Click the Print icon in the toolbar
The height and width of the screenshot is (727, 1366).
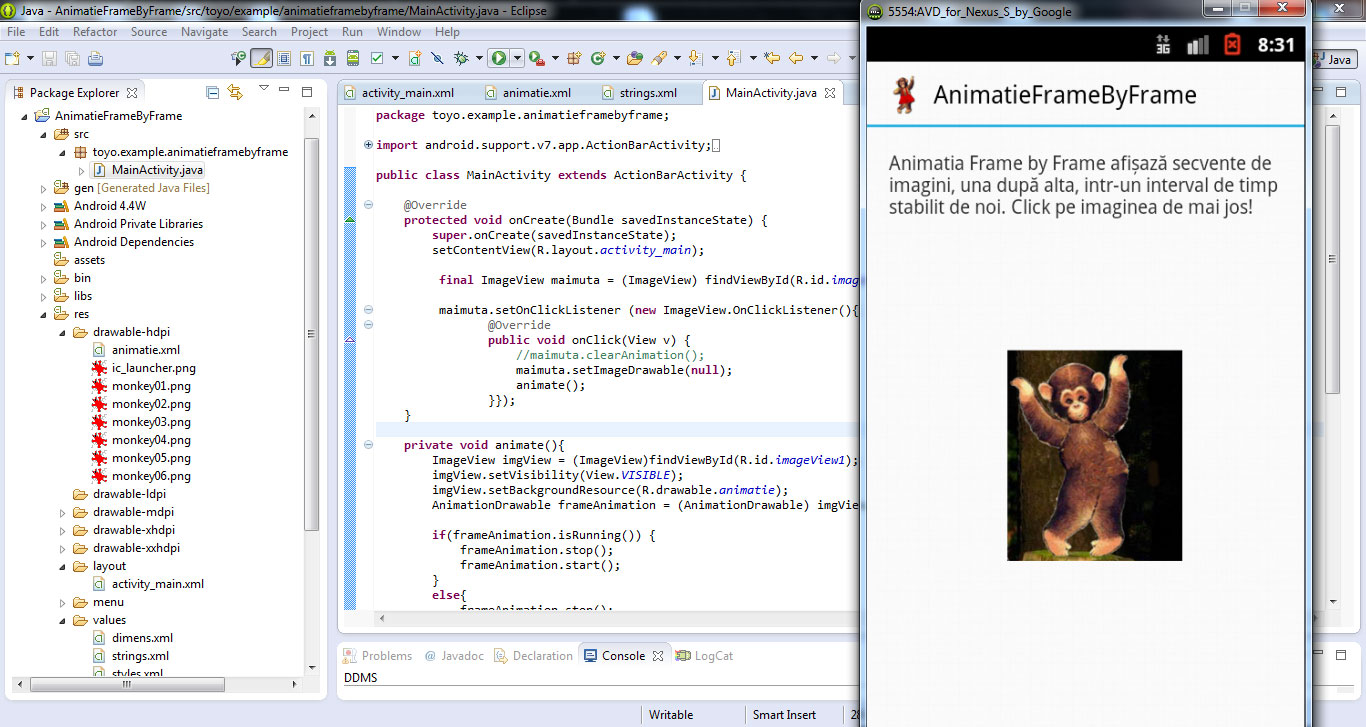[94, 59]
